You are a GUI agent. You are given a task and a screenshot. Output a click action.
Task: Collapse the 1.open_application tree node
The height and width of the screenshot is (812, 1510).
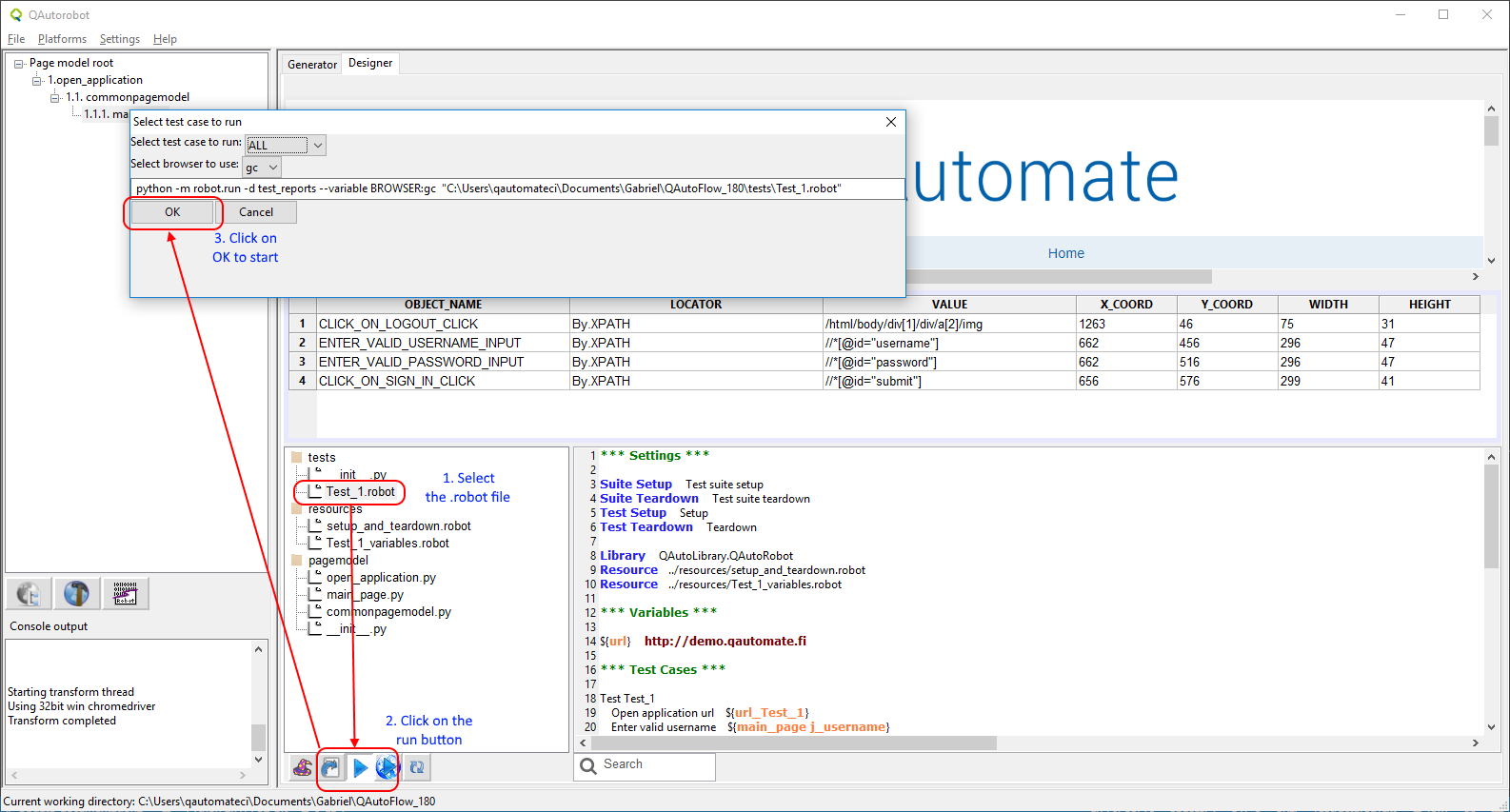37,81
